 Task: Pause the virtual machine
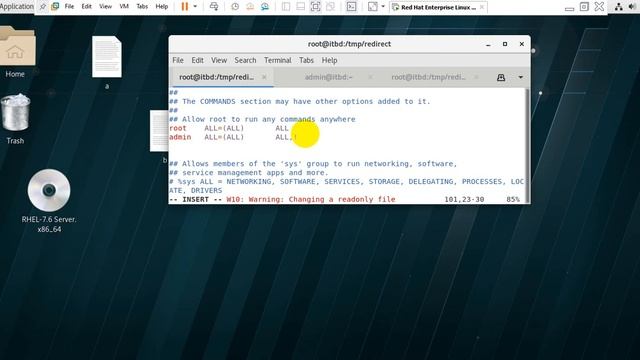(x=184, y=7)
